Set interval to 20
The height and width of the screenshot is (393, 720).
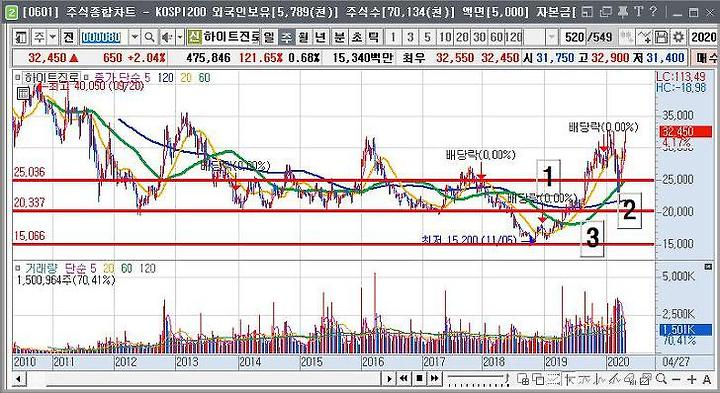point(462,37)
